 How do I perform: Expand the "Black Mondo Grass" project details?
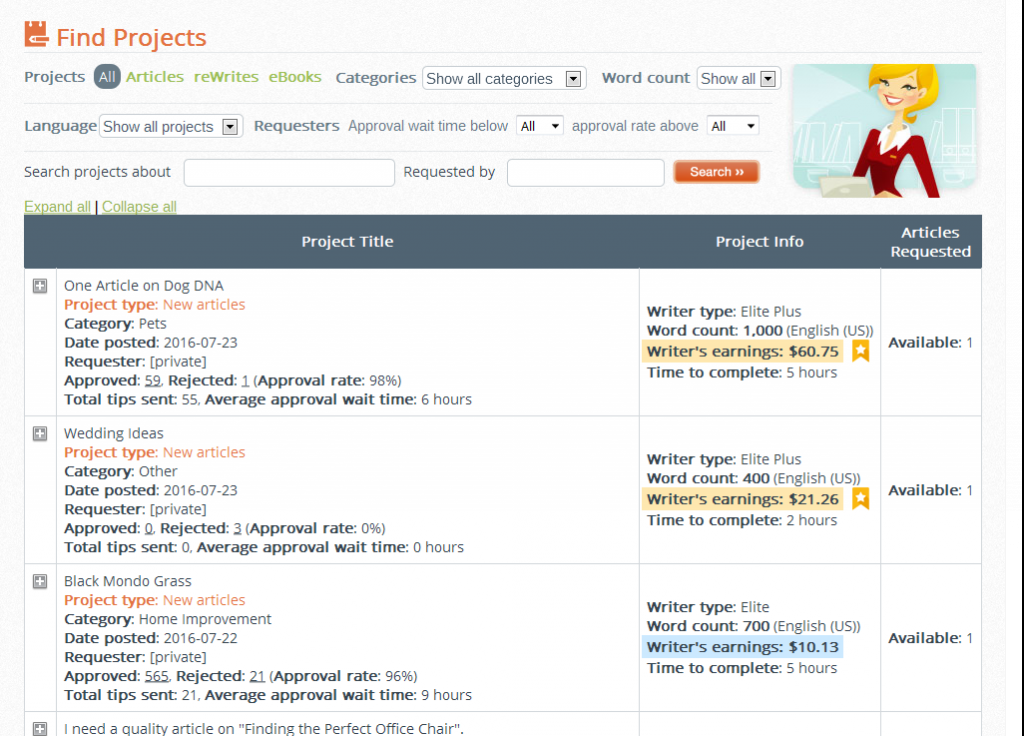[x=39, y=581]
